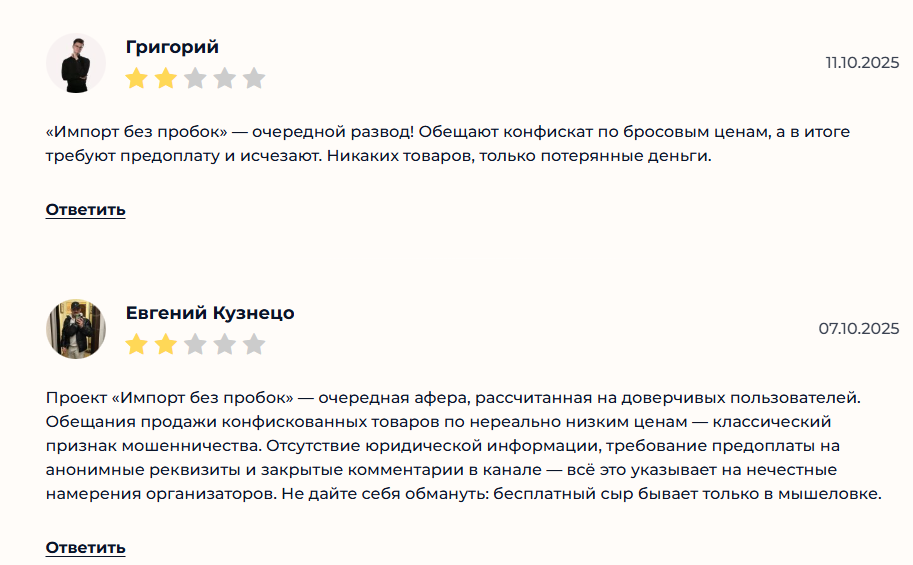Viewport: 913px width, 565px height.
Task: Click Евгений Кузнецо's profile avatar
Action: coord(76,329)
